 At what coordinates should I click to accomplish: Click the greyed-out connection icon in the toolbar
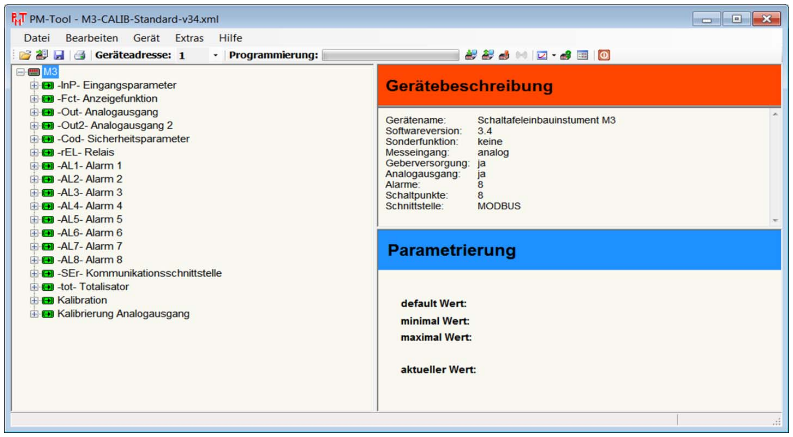click(521, 55)
